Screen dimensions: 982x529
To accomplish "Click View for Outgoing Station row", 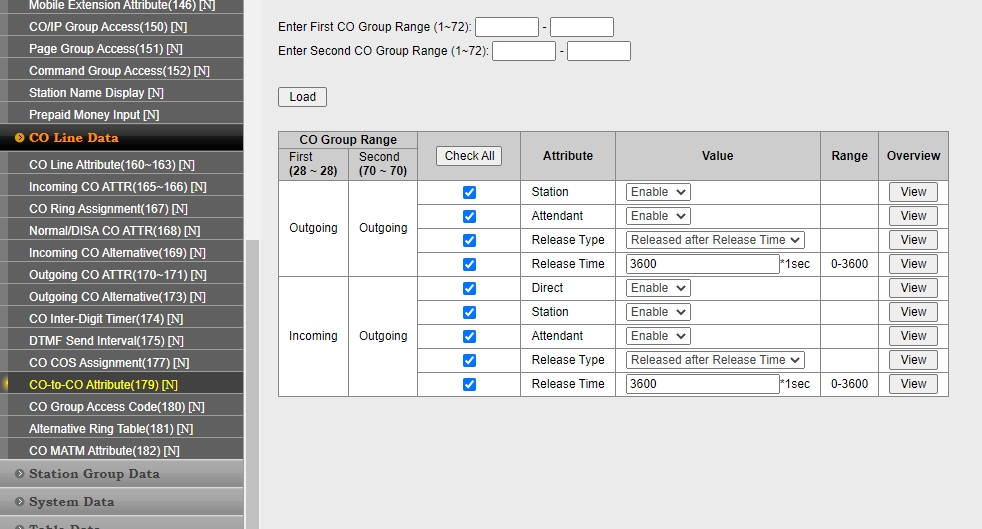I will 913,192.
